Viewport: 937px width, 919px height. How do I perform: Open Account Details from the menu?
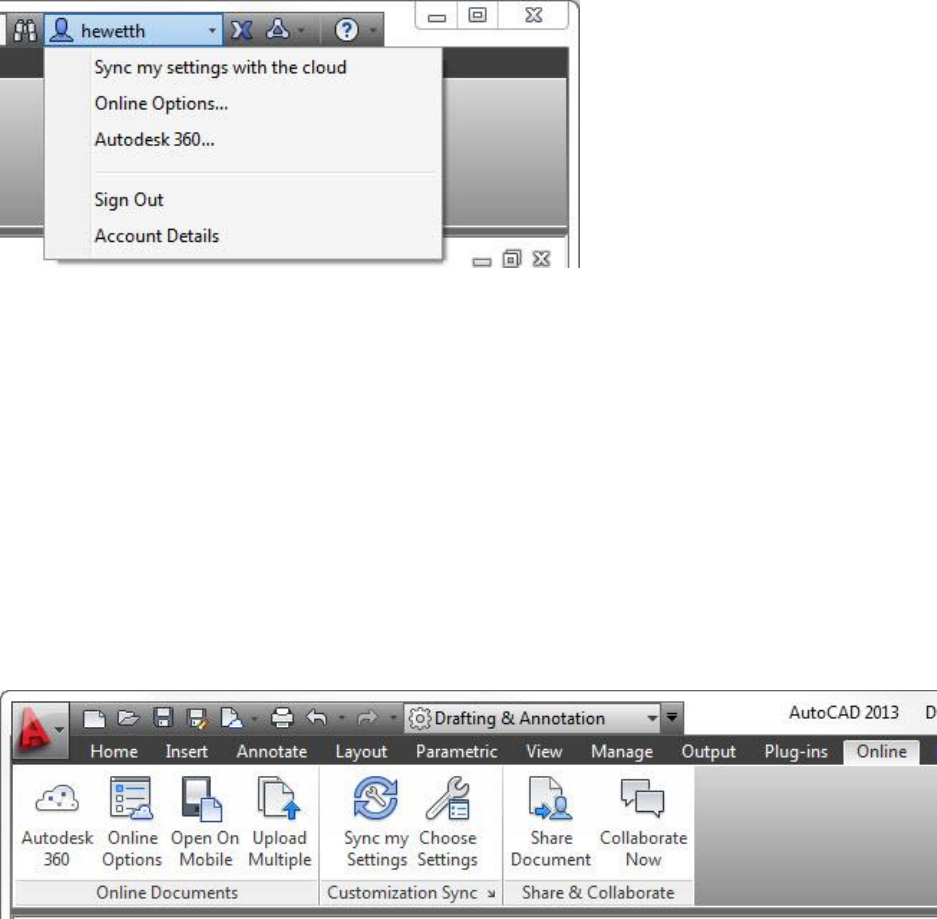pos(157,235)
